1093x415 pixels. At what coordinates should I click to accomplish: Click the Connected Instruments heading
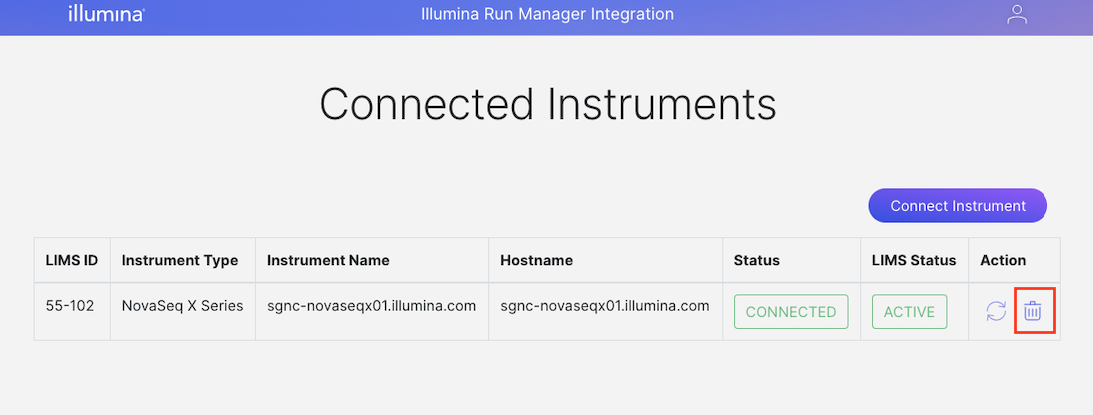pos(547,104)
